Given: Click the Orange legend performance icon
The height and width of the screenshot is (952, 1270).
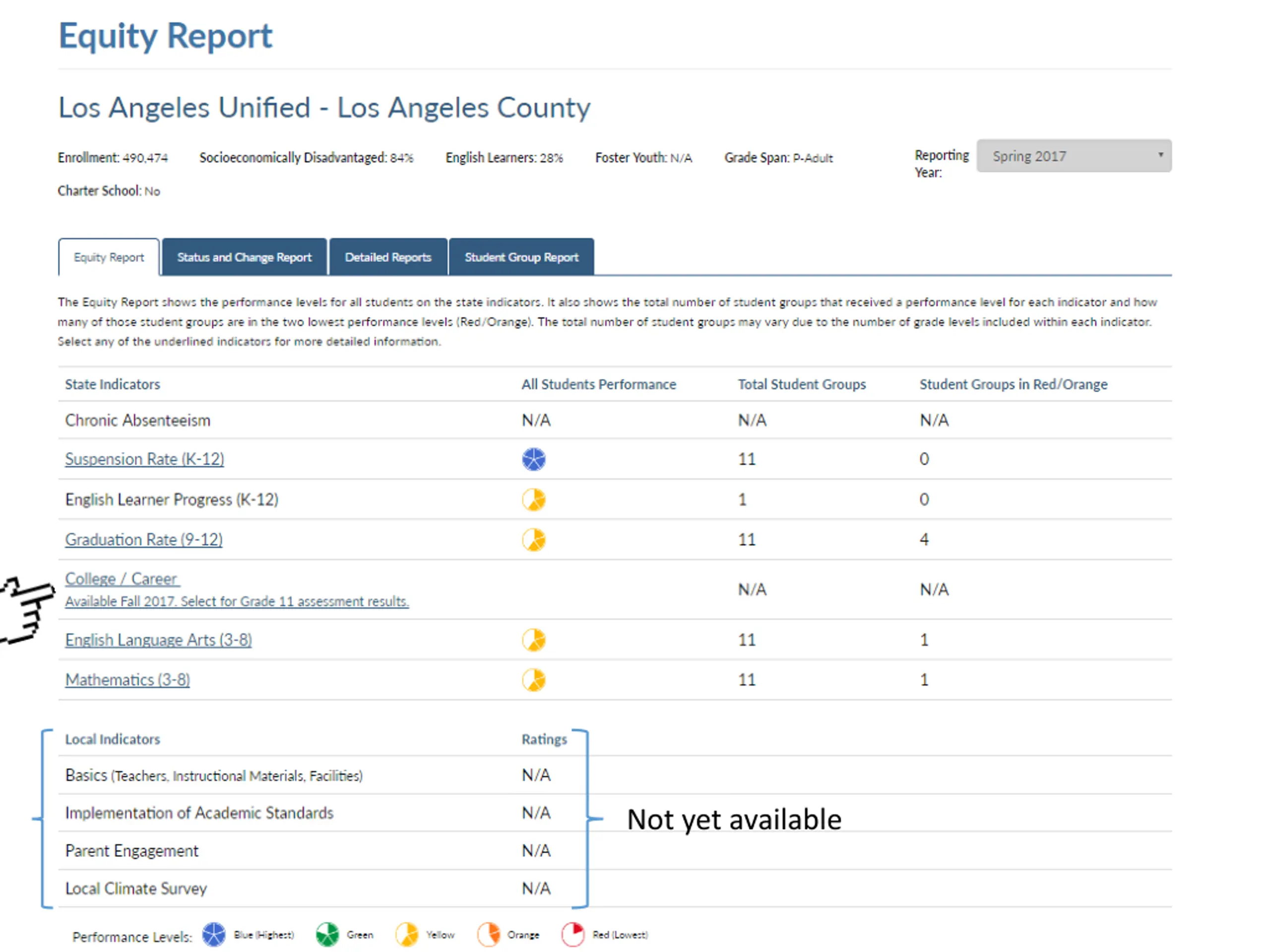Looking at the screenshot, I should point(488,934).
